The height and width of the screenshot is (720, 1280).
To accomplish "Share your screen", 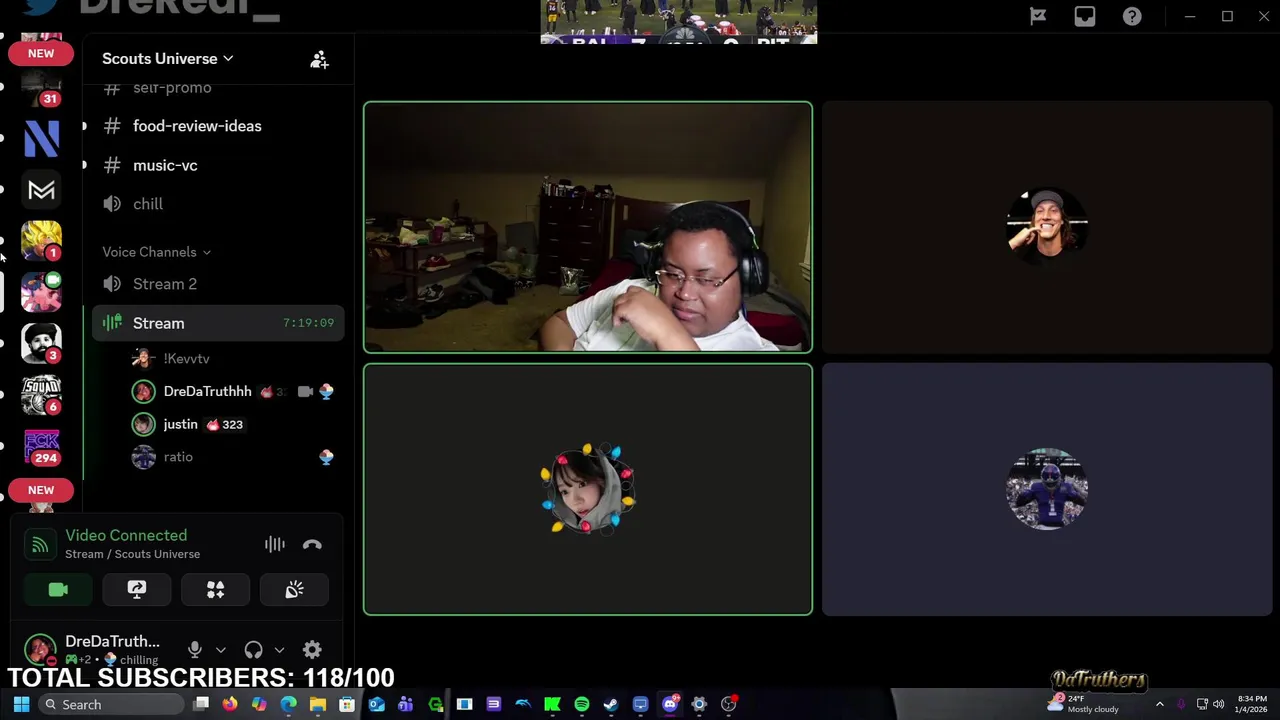I will [137, 590].
